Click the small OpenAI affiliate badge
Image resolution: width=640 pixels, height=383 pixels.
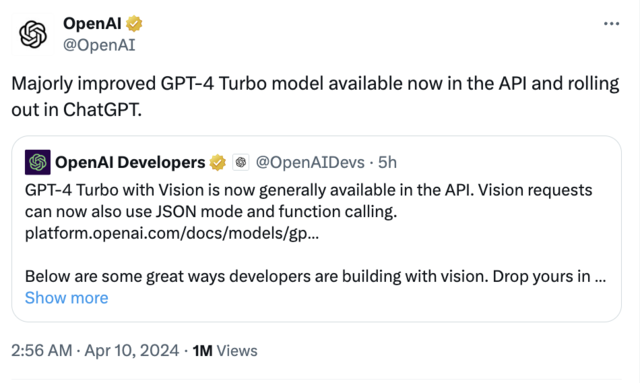(241, 162)
